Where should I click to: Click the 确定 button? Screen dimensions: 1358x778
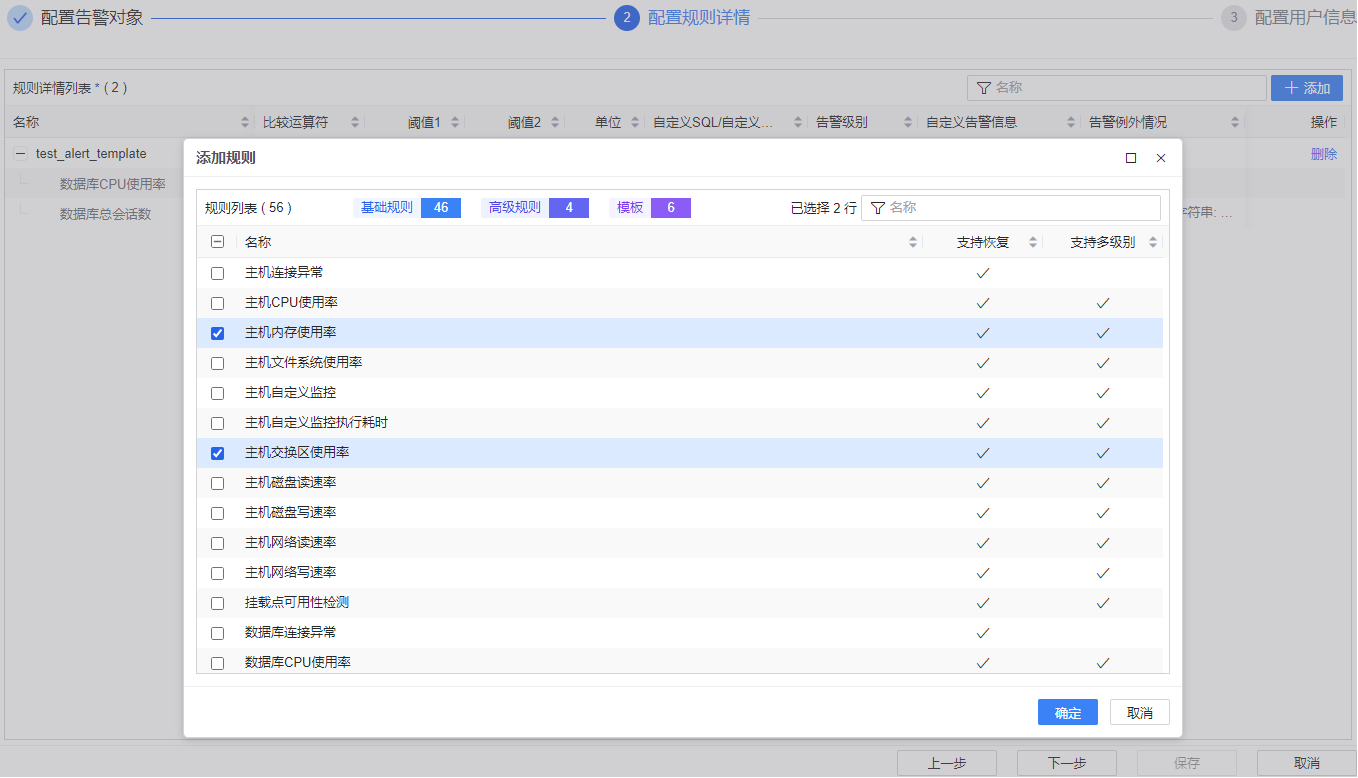click(1068, 712)
